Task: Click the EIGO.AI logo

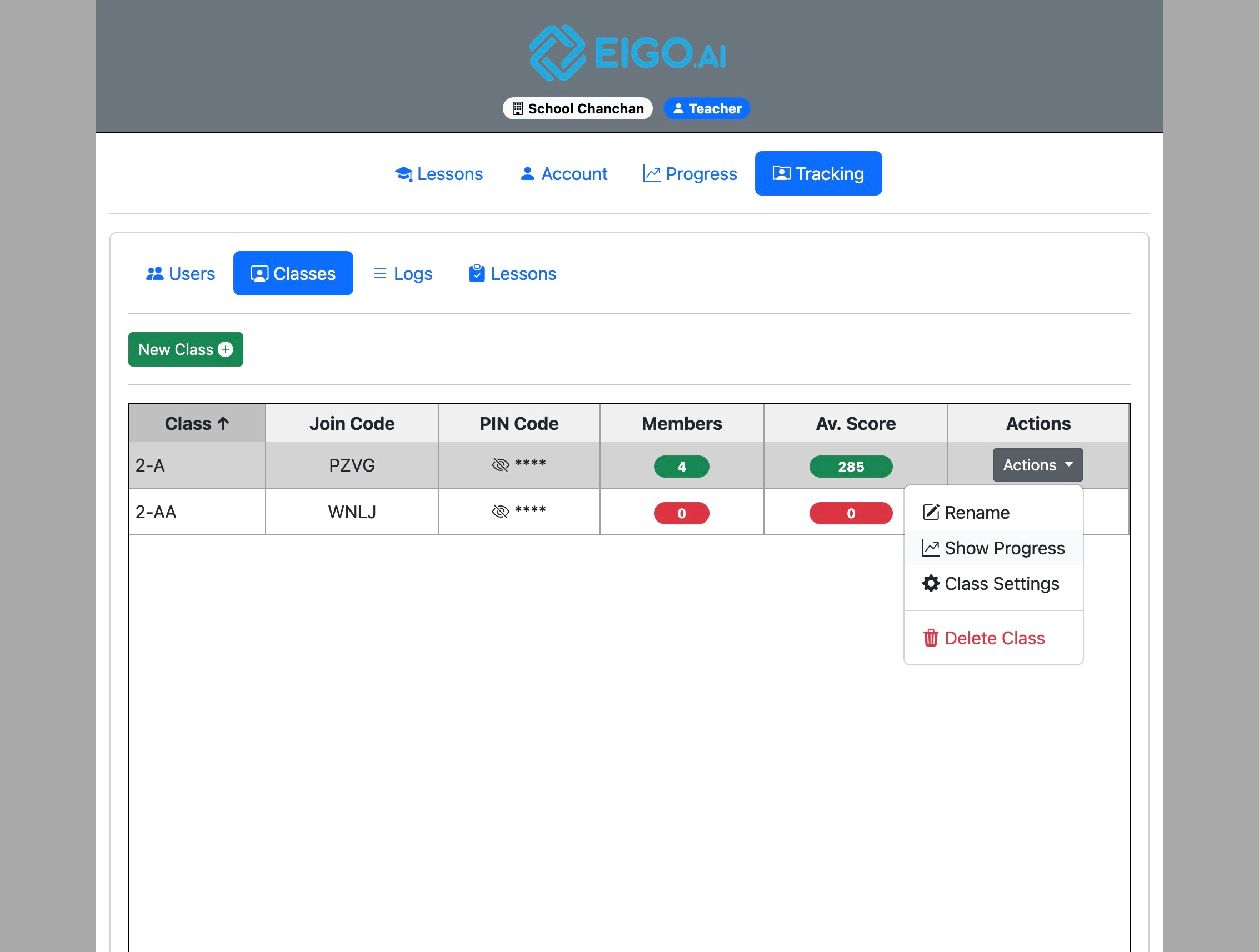Action: (x=628, y=53)
